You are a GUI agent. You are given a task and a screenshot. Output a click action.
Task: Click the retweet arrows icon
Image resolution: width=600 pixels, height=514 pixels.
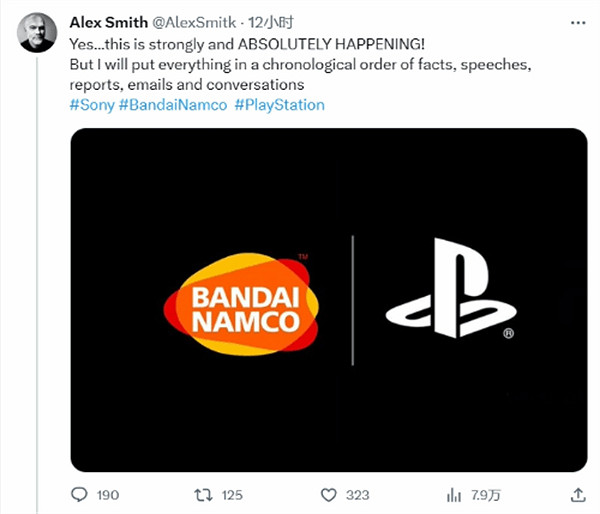point(203,494)
